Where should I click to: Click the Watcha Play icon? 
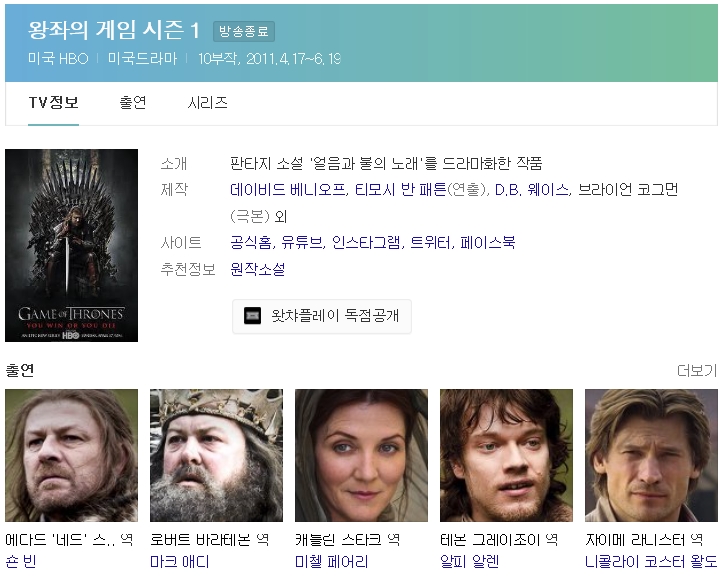point(253,316)
